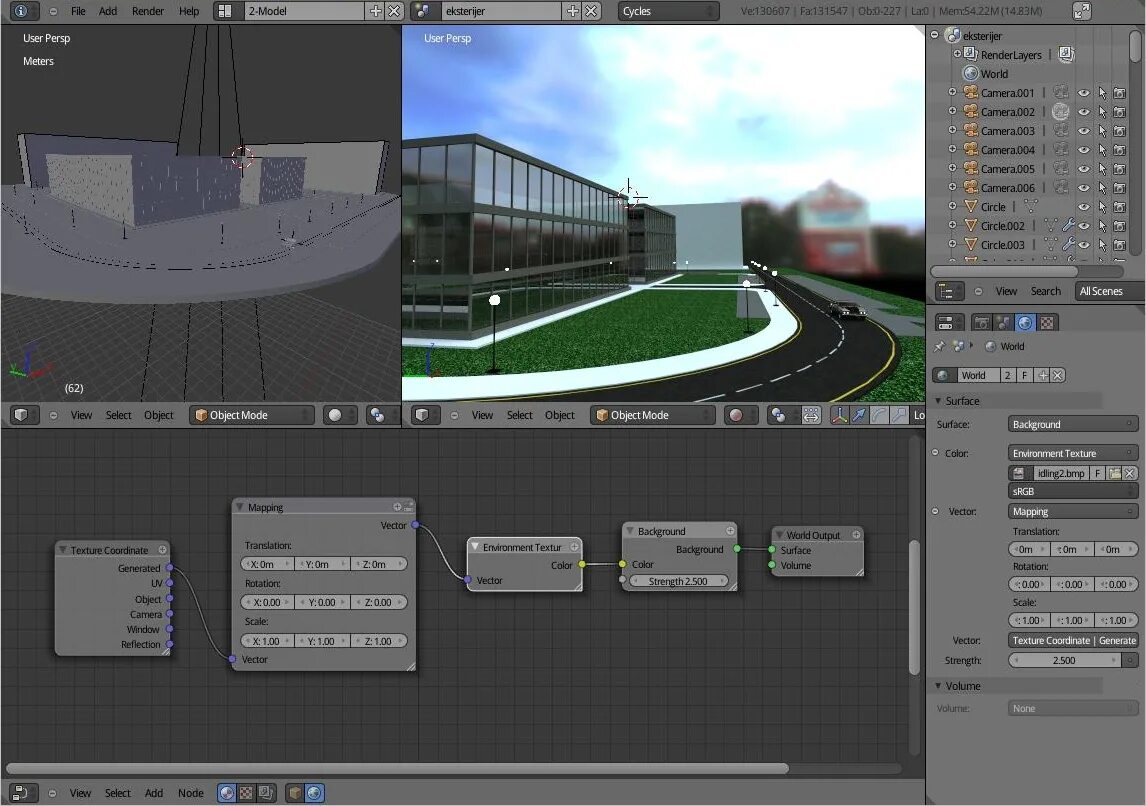Open left viewport shading mode selector
The width and height of the screenshot is (1146, 806).
click(340, 415)
